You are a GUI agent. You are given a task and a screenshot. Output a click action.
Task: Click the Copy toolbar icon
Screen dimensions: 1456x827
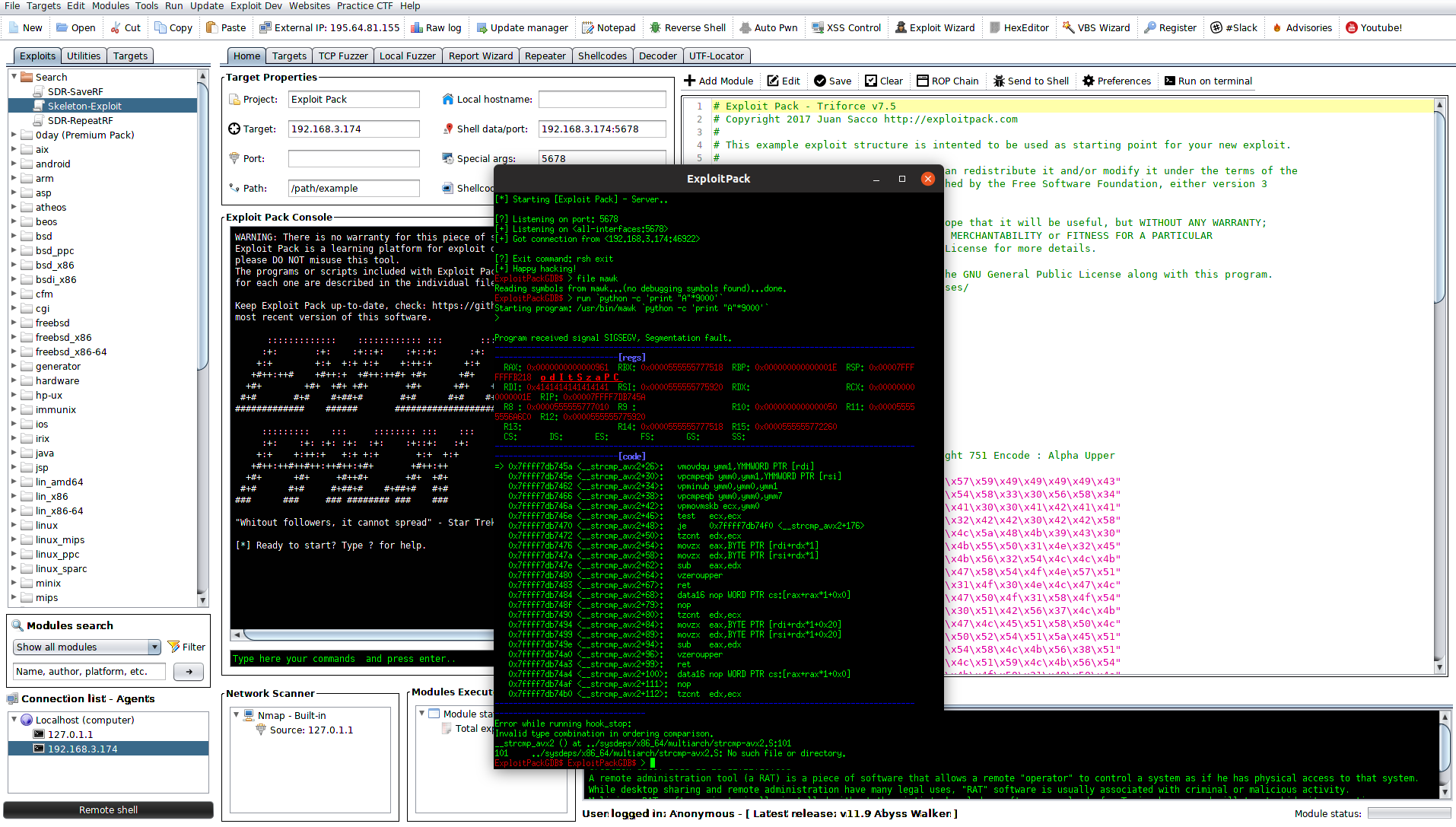(161, 27)
